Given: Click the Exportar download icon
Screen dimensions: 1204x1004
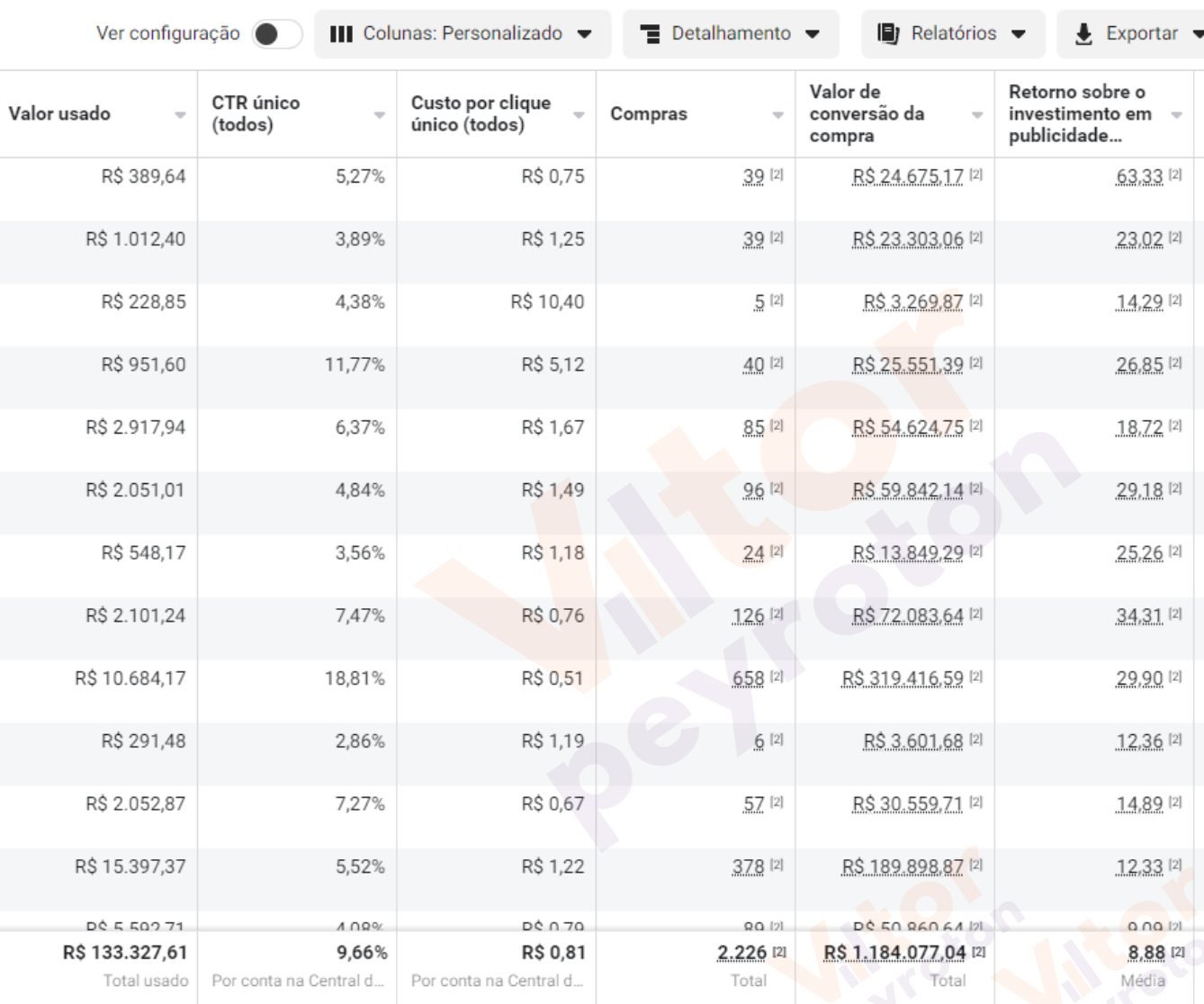Looking at the screenshot, I should point(1083,34).
